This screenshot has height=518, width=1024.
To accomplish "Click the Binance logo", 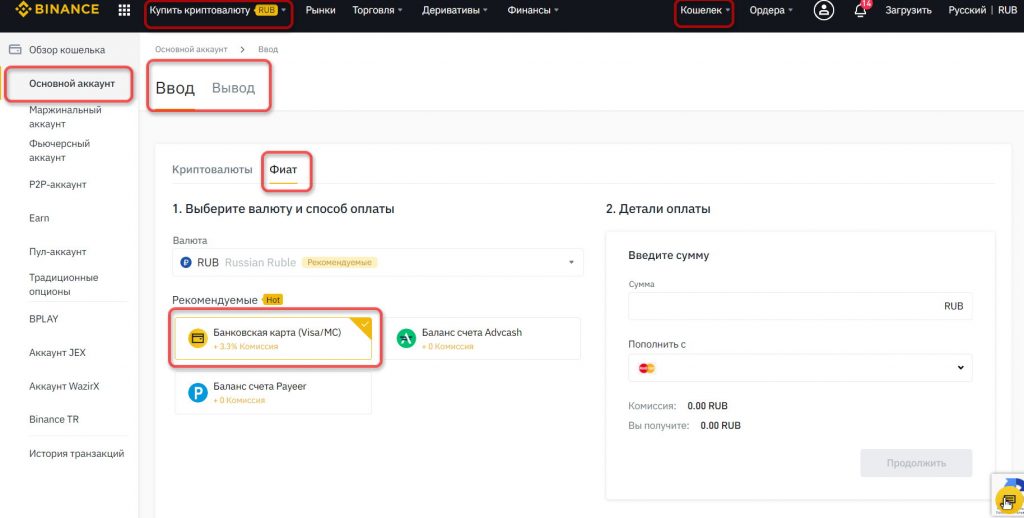I will coord(57,9).
